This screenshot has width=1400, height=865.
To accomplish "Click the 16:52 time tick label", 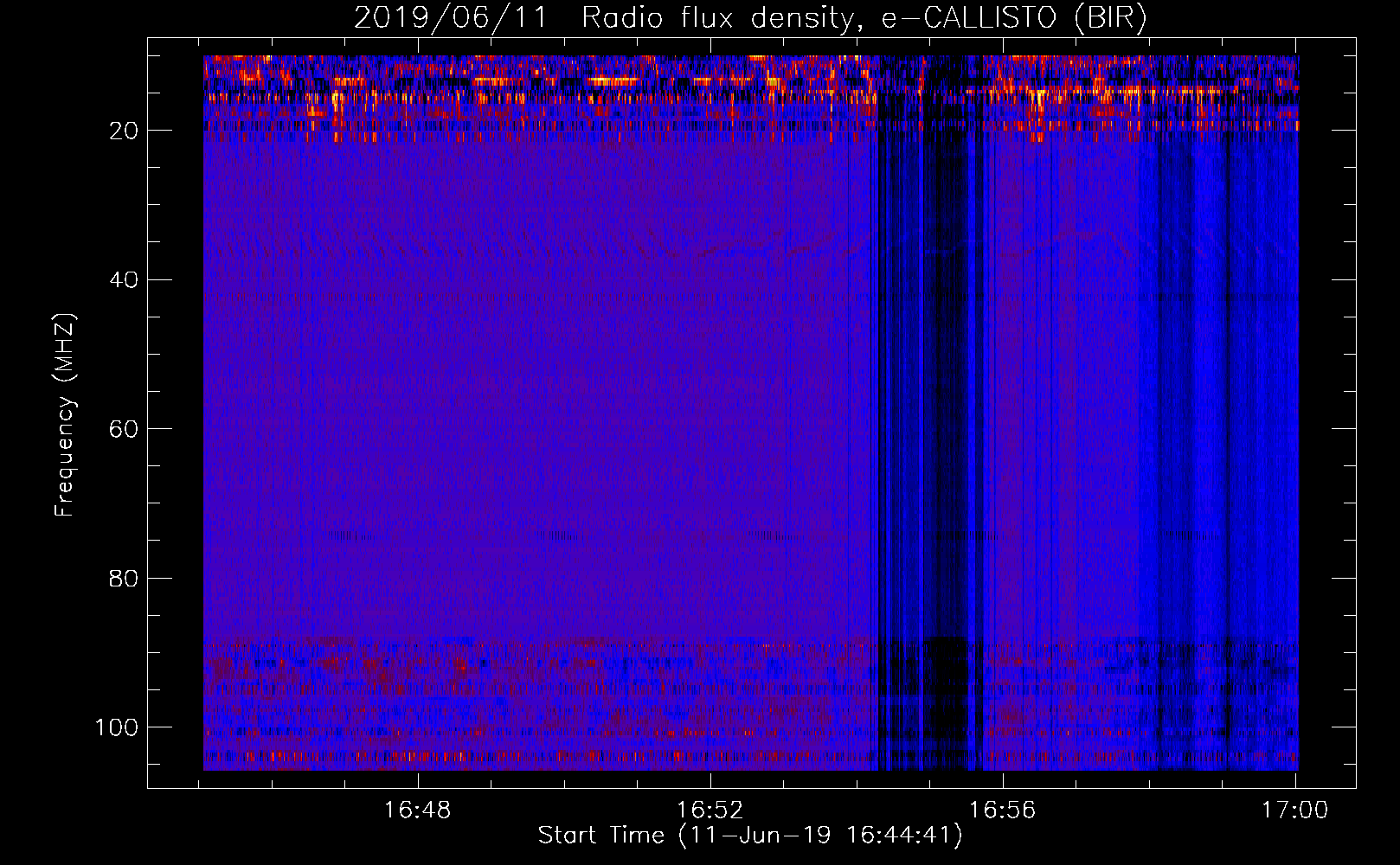I will [x=710, y=811].
